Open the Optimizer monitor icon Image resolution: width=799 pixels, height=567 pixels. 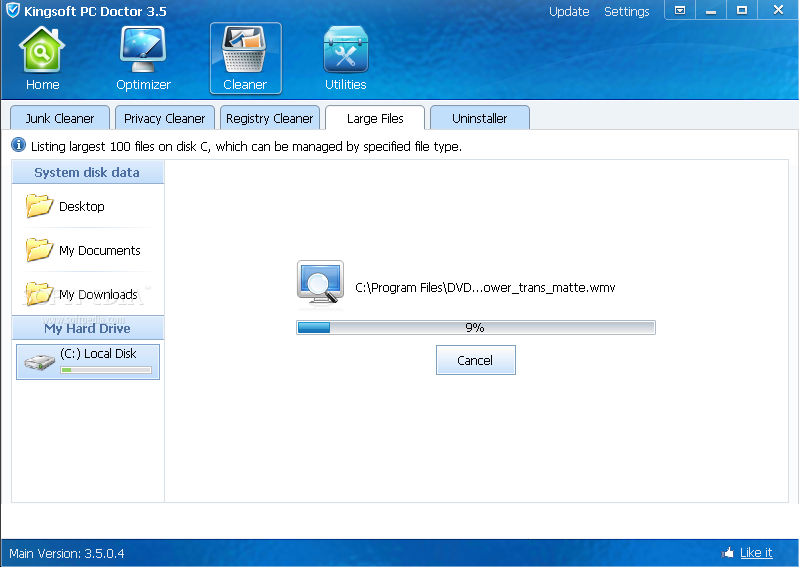tap(143, 50)
